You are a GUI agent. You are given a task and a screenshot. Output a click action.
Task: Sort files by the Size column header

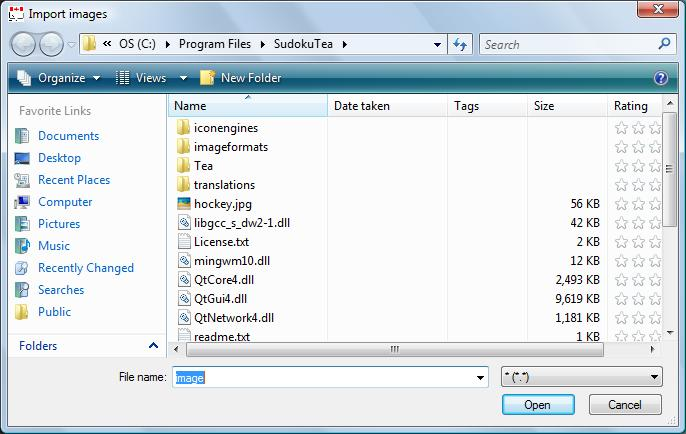click(x=544, y=106)
